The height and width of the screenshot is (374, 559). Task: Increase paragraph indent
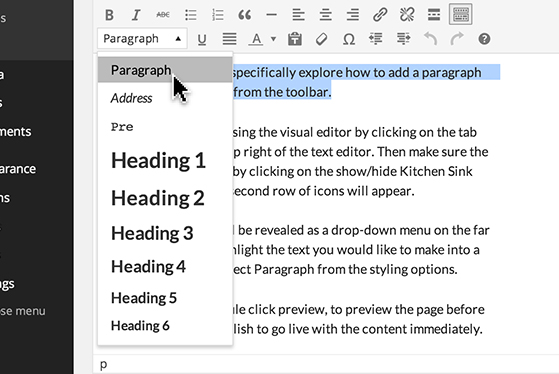(x=403, y=39)
